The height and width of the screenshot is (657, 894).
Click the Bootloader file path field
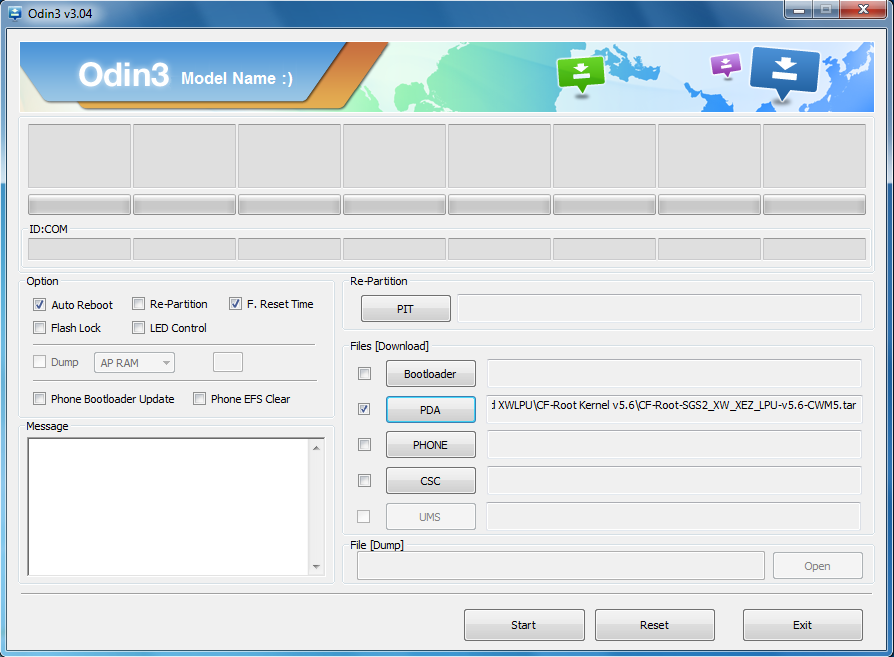click(674, 374)
